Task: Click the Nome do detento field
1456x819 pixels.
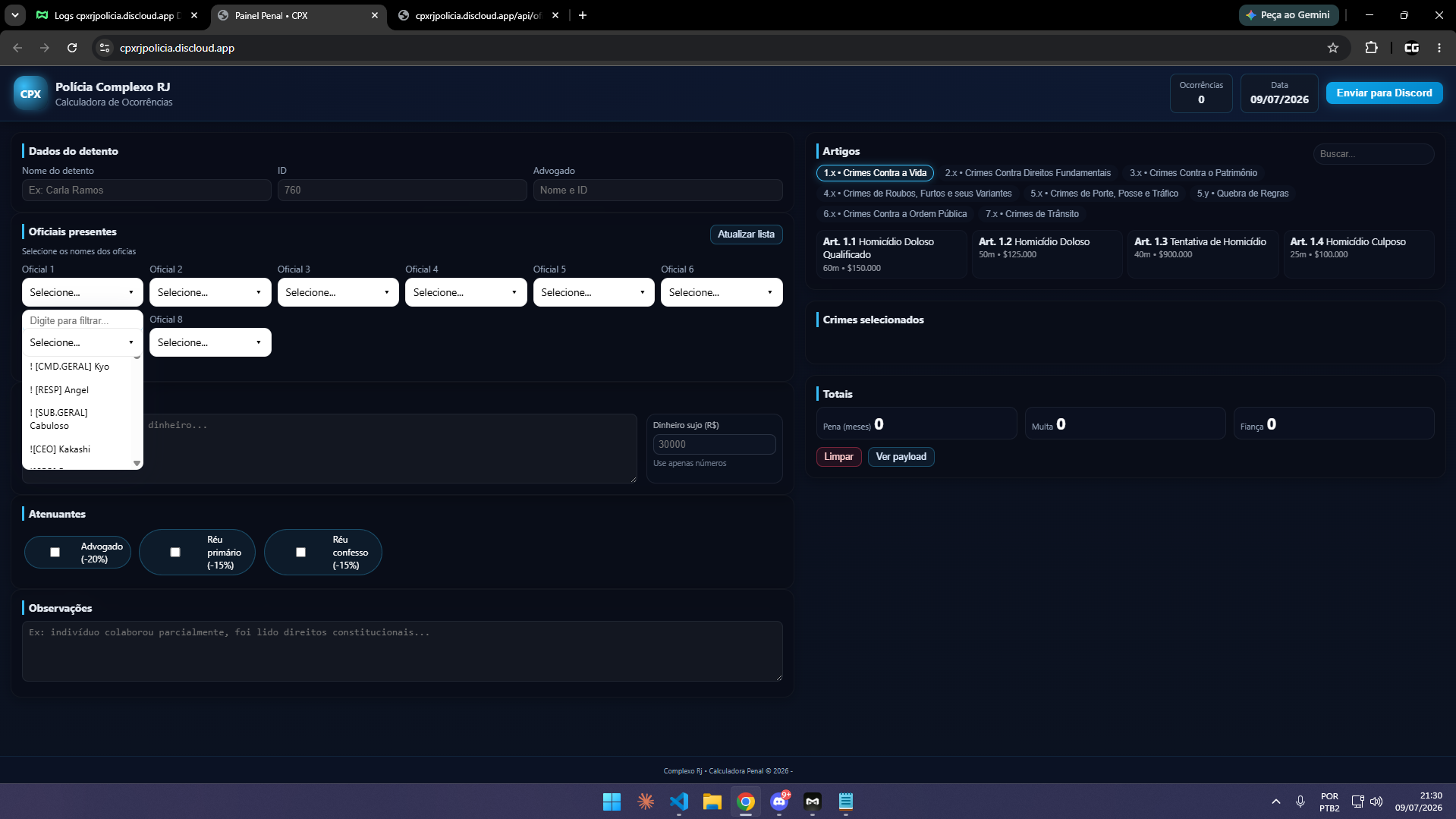Action: (146, 191)
